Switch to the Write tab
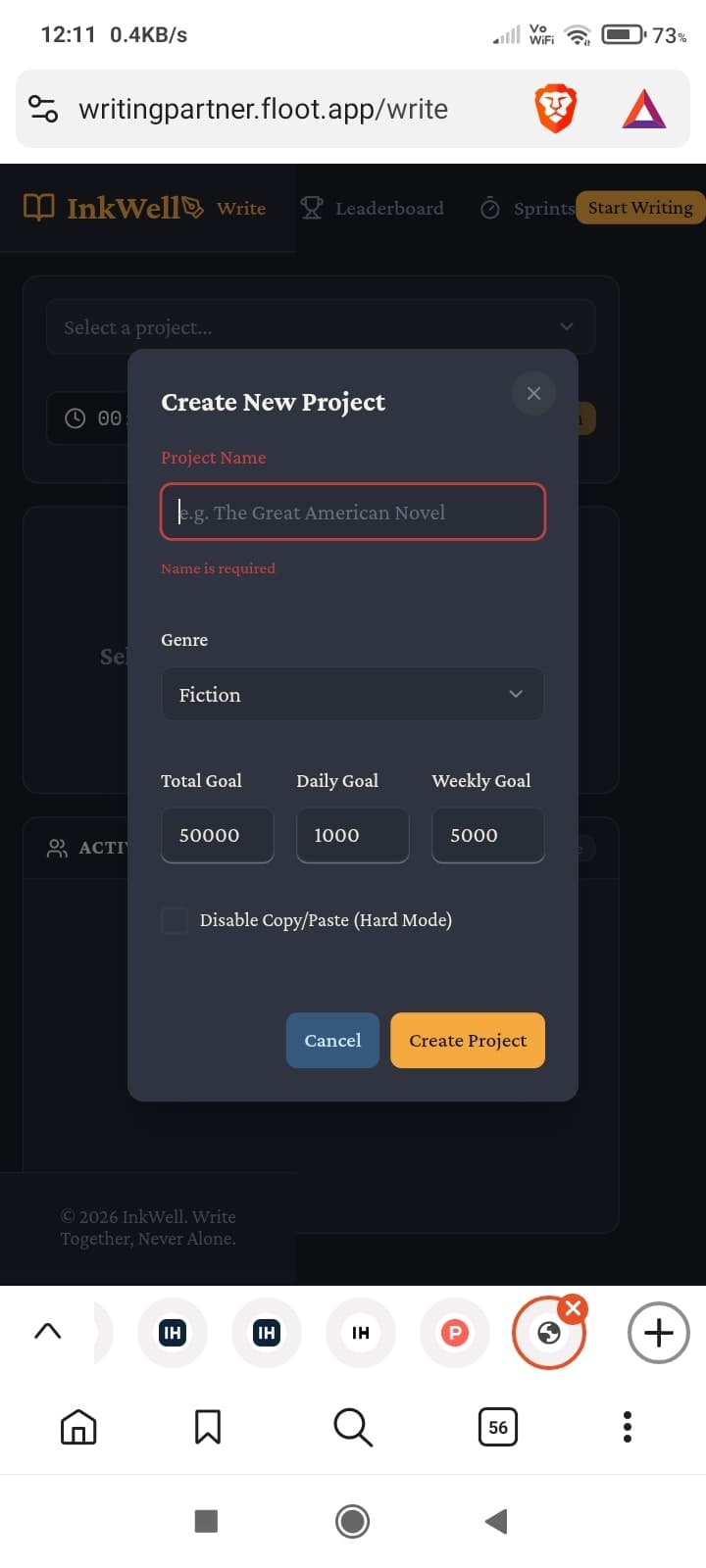The height and width of the screenshot is (1568, 706). click(241, 208)
